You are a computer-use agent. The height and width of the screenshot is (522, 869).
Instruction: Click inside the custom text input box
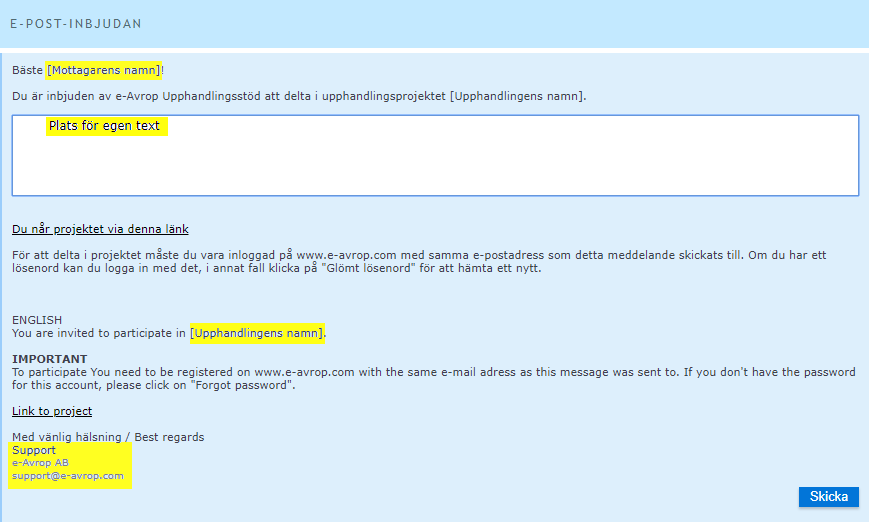tap(436, 155)
